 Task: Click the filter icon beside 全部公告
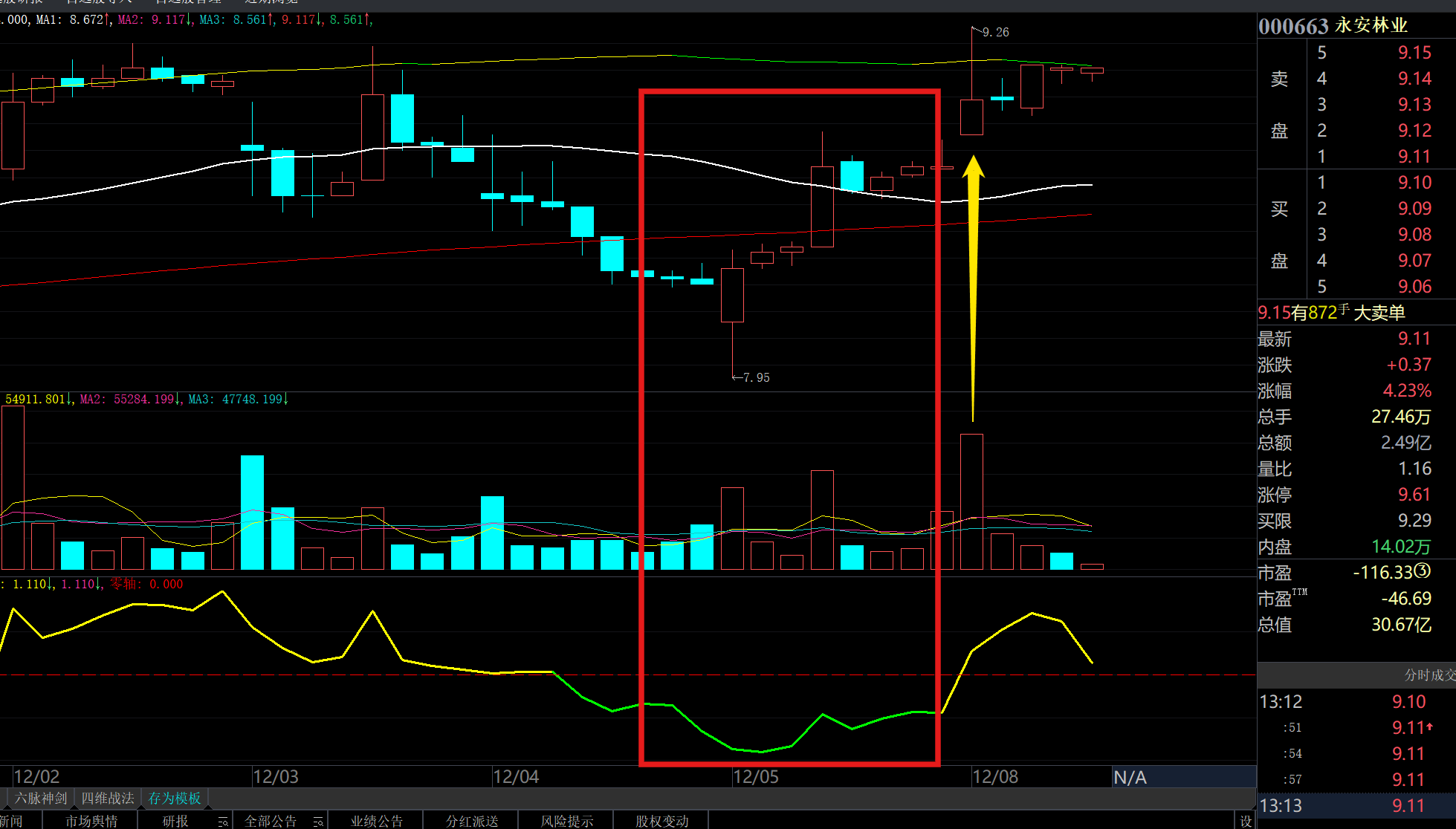(x=317, y=822)
